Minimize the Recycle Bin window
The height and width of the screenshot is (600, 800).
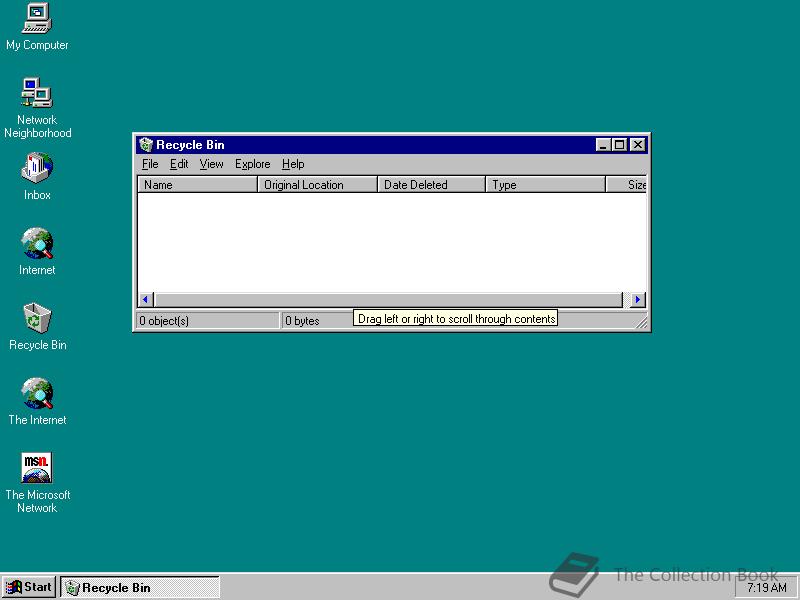pos(603,145)
